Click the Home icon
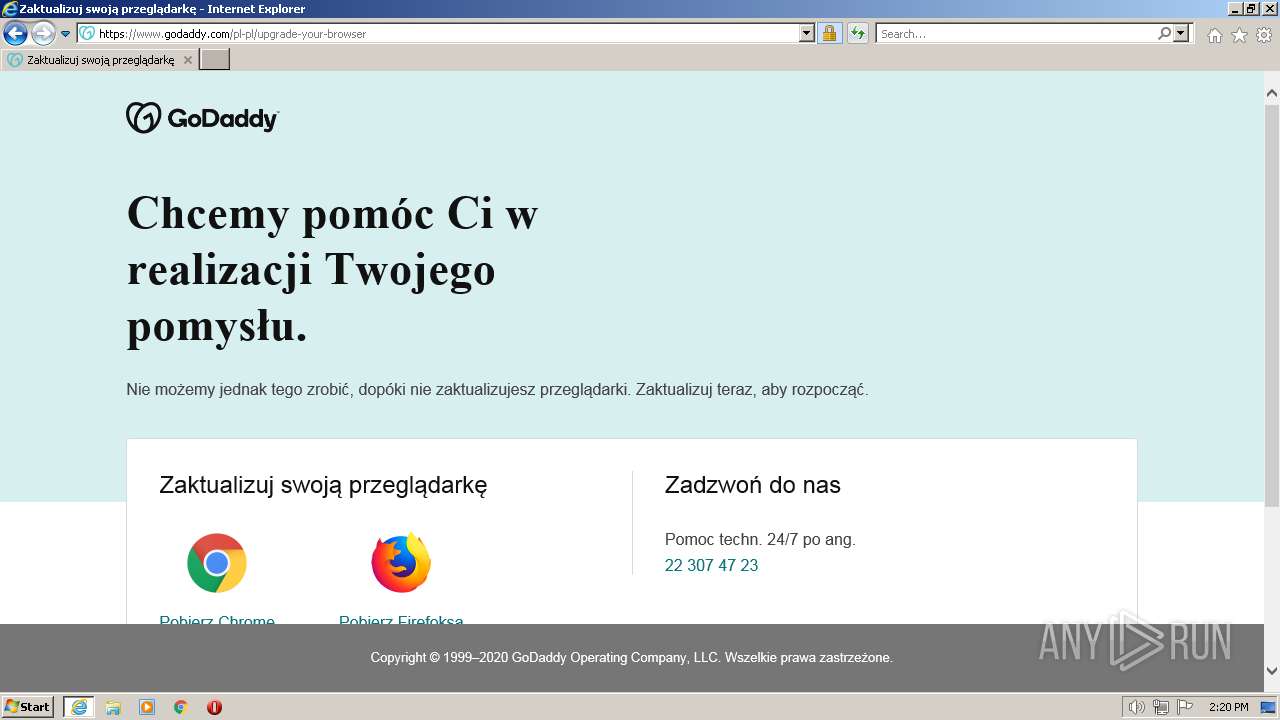The image size is (1280, 720). (1214, 35)
